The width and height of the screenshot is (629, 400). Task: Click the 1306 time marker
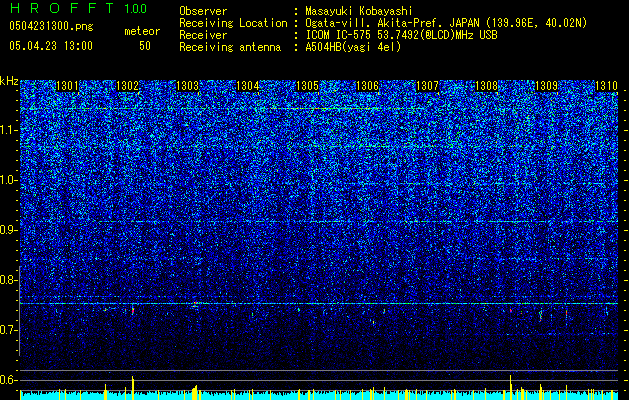[367, 86]
